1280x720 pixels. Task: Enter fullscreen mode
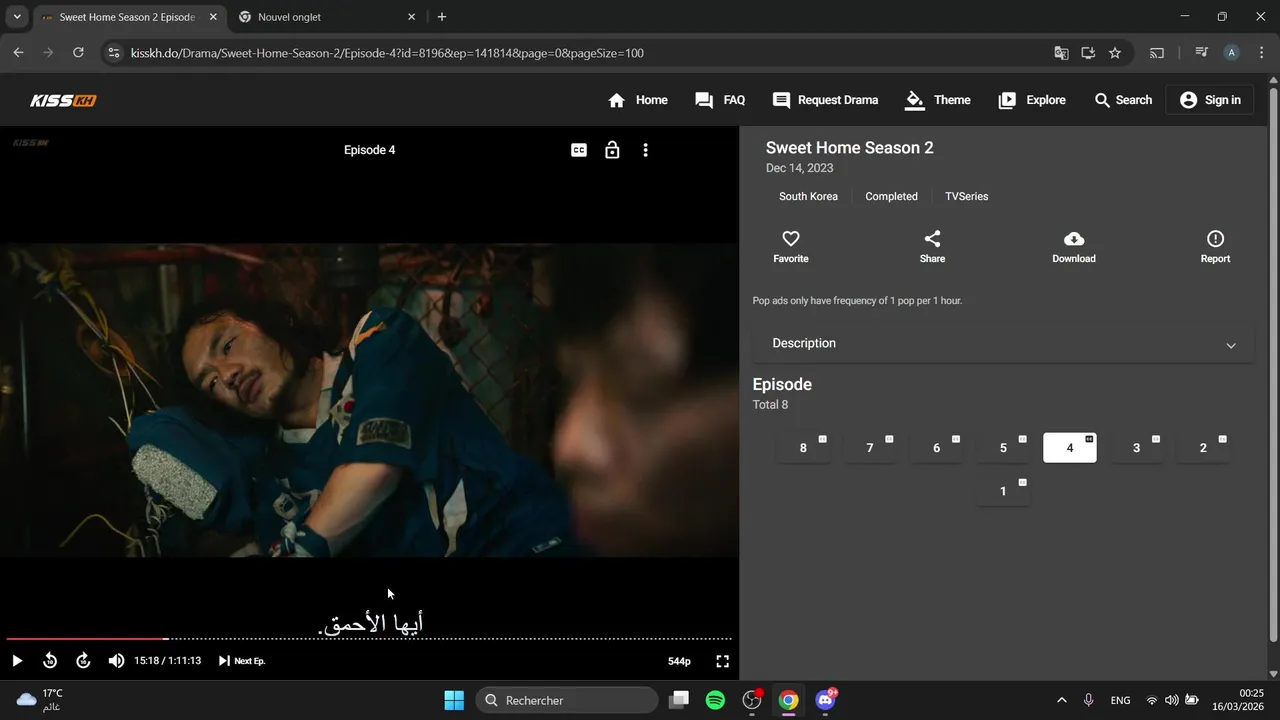pos(722,661)
